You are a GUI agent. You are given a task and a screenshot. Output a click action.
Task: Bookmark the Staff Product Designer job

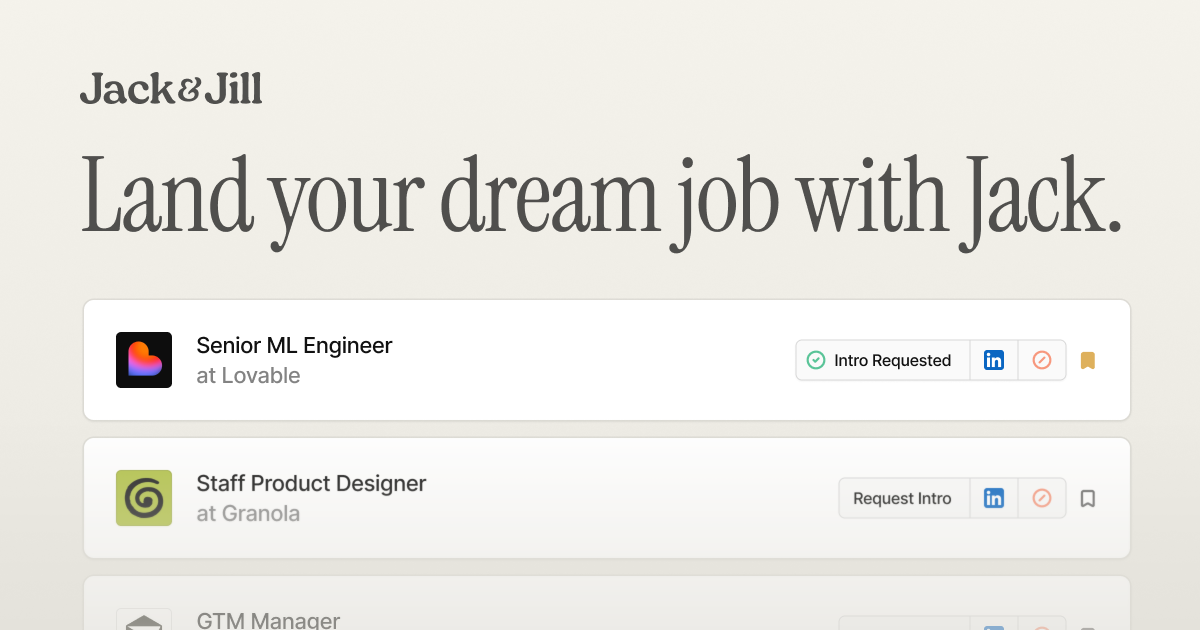[x=1088, y=498]
